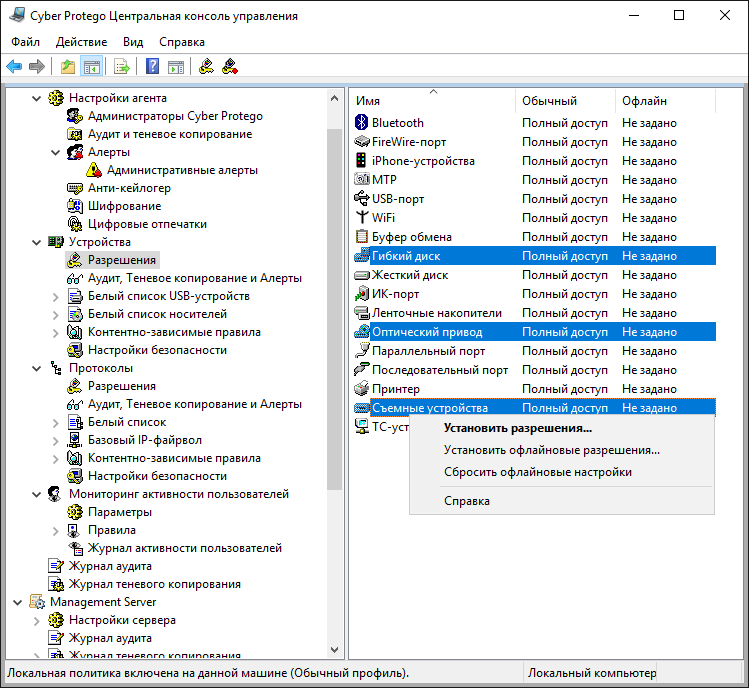Click the Management Server icon
This screenshot has width=749, height=688.
point(37,602)
